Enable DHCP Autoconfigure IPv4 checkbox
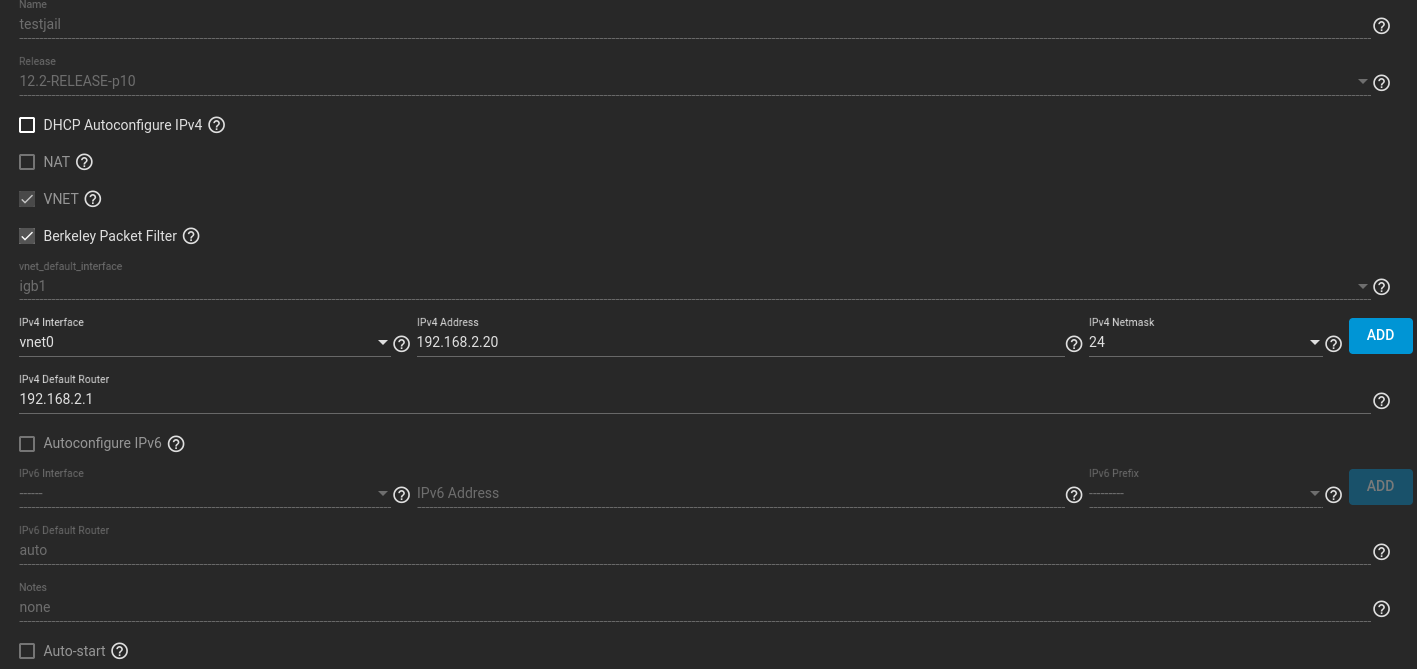 tap(27, 125)
